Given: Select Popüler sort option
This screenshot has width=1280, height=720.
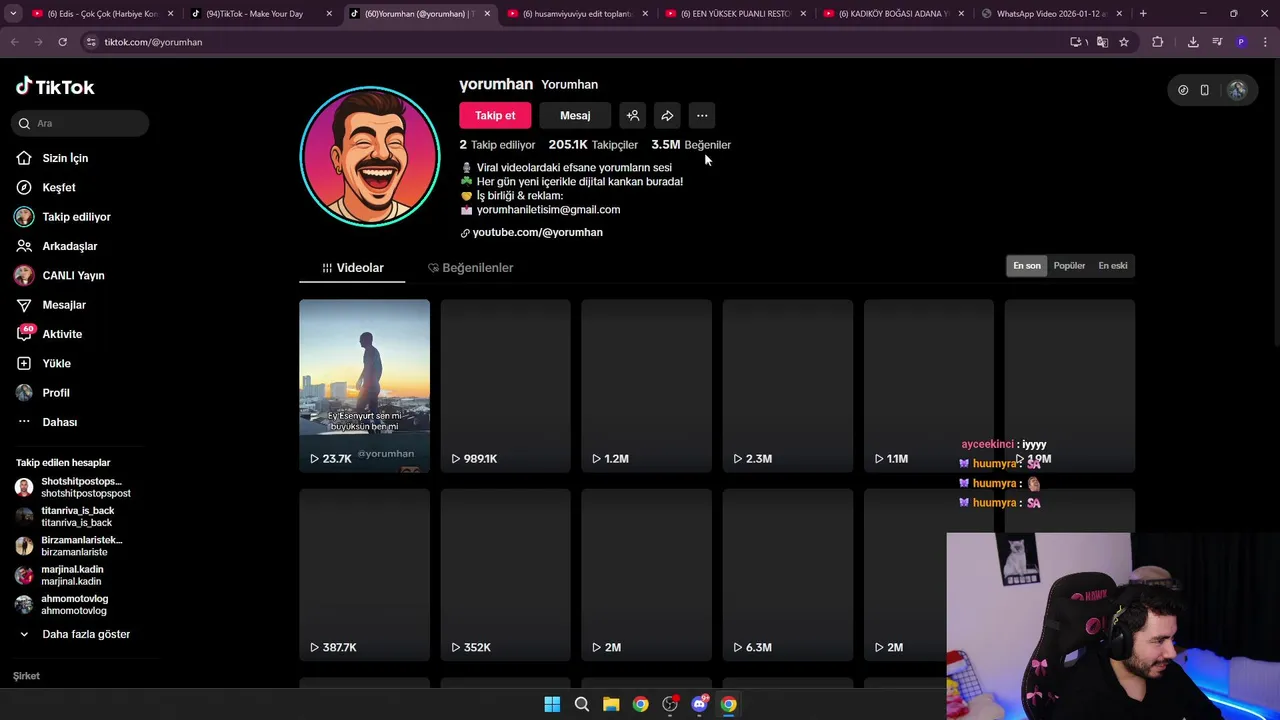Looking at the screenshot, I should point(1069,265).
